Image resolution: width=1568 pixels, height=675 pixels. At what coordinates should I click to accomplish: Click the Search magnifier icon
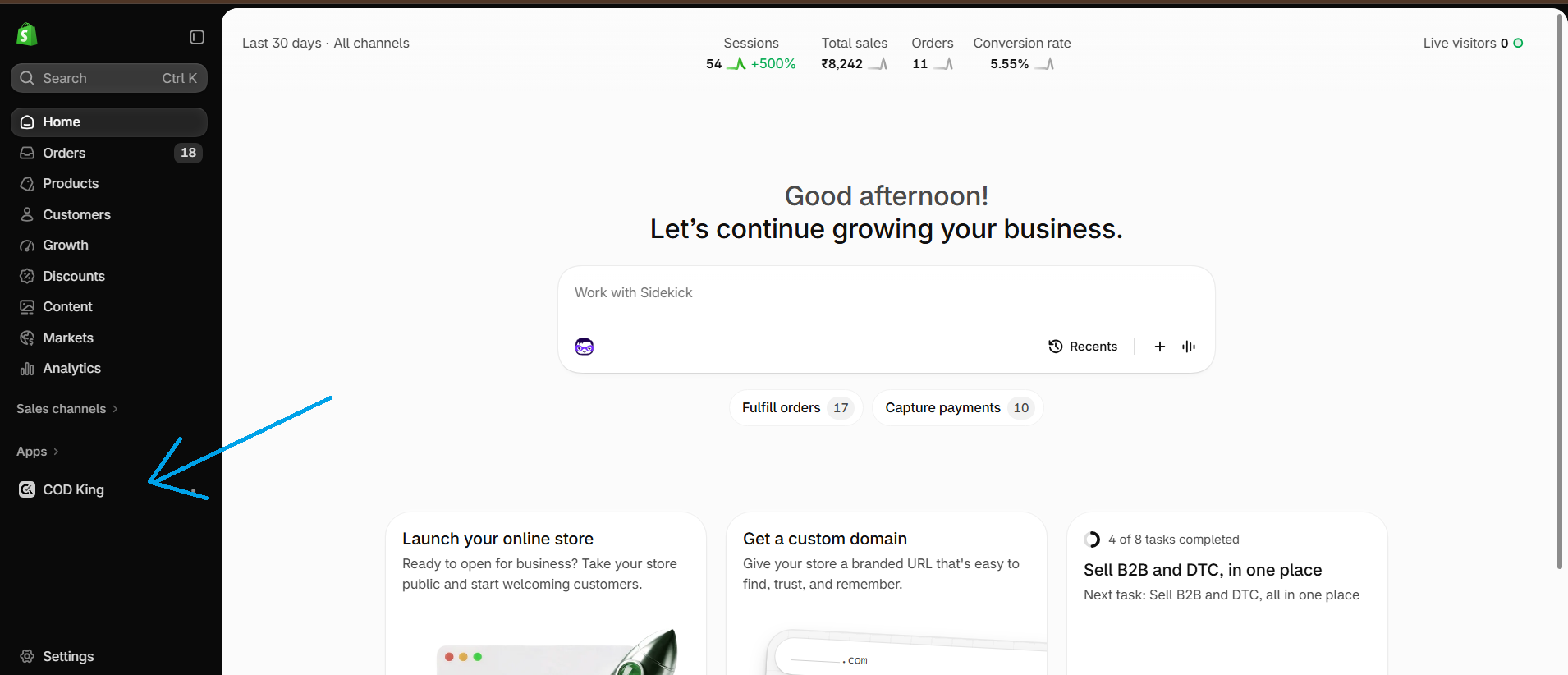27,78
